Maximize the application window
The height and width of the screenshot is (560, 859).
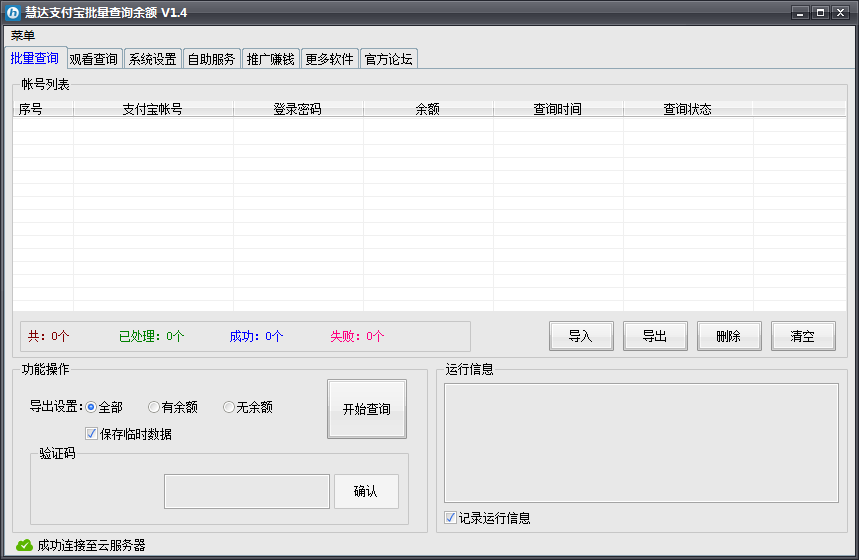pyautogui.click(x=820, y=12)
